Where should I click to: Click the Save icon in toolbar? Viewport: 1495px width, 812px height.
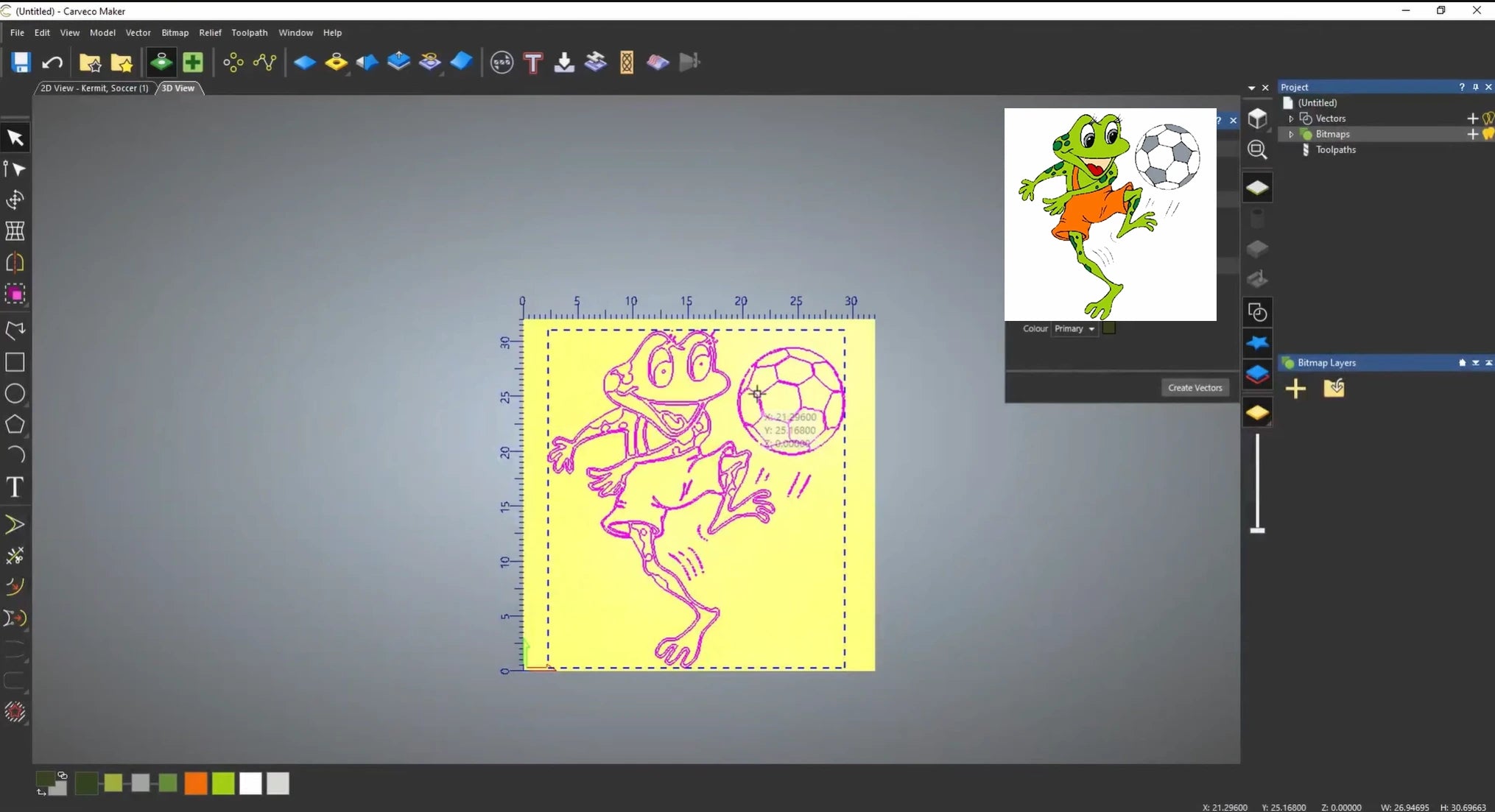tap(21, 63)
